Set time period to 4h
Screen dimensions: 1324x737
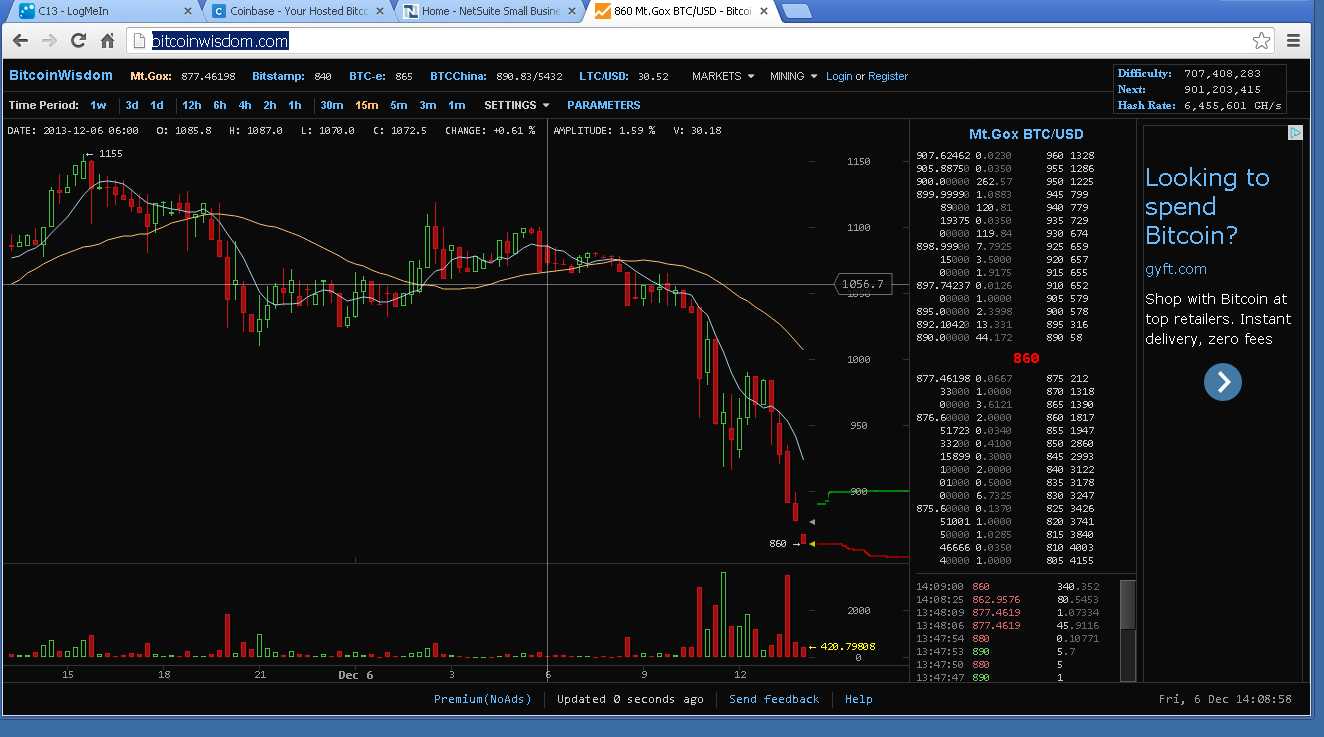click(245, 105)
